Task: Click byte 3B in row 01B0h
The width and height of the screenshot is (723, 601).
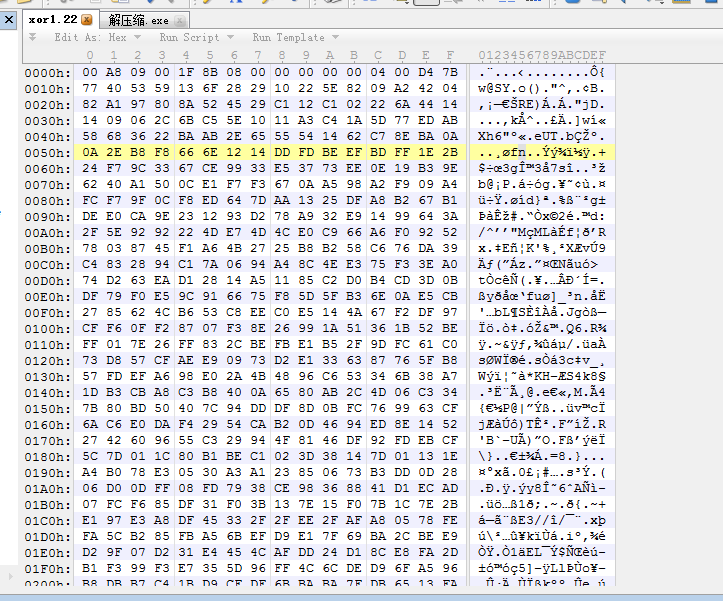Action: [258, 504]
